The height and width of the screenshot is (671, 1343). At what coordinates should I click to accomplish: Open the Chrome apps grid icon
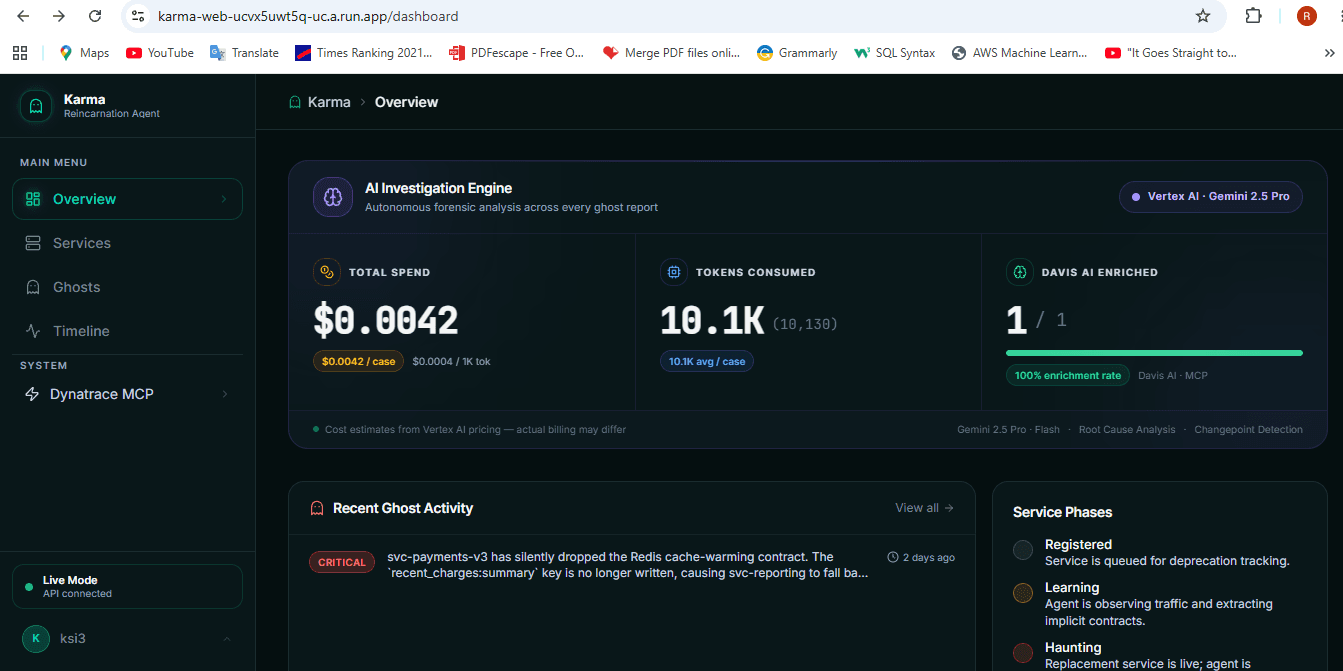click(x=21, y=53)
